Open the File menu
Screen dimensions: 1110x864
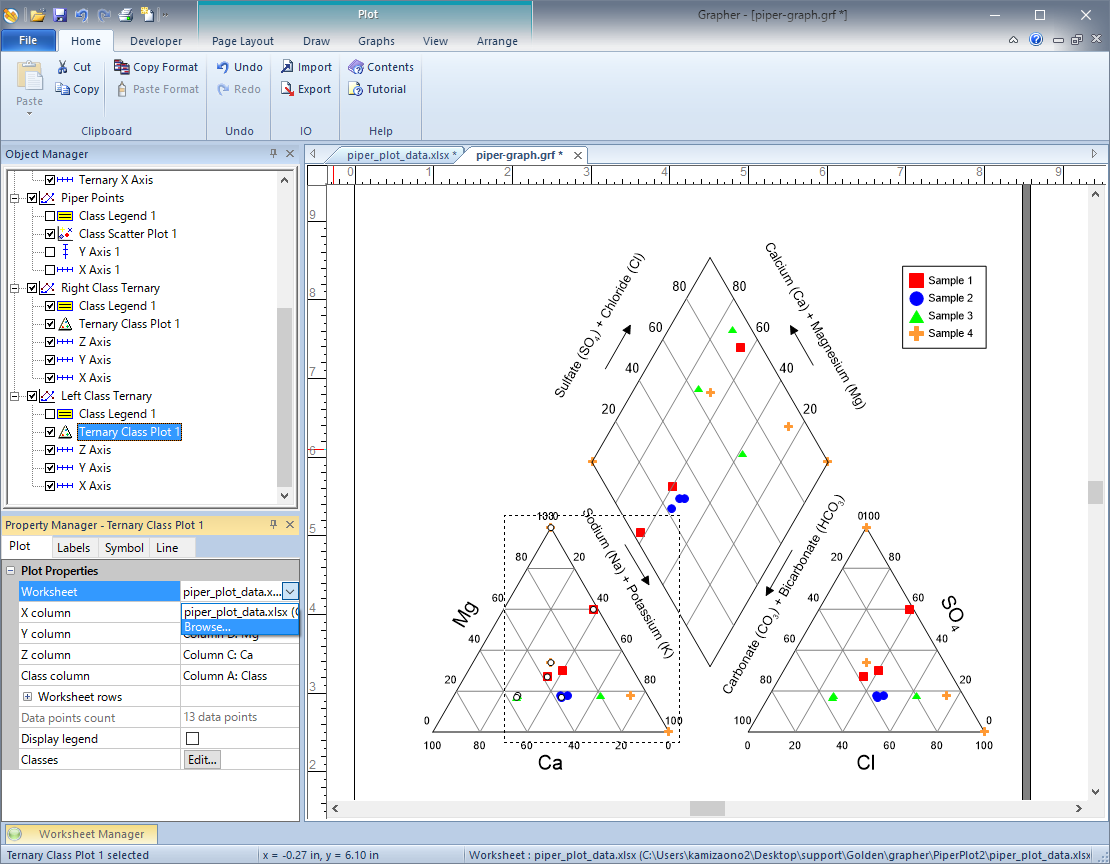(x=28, y=40)
